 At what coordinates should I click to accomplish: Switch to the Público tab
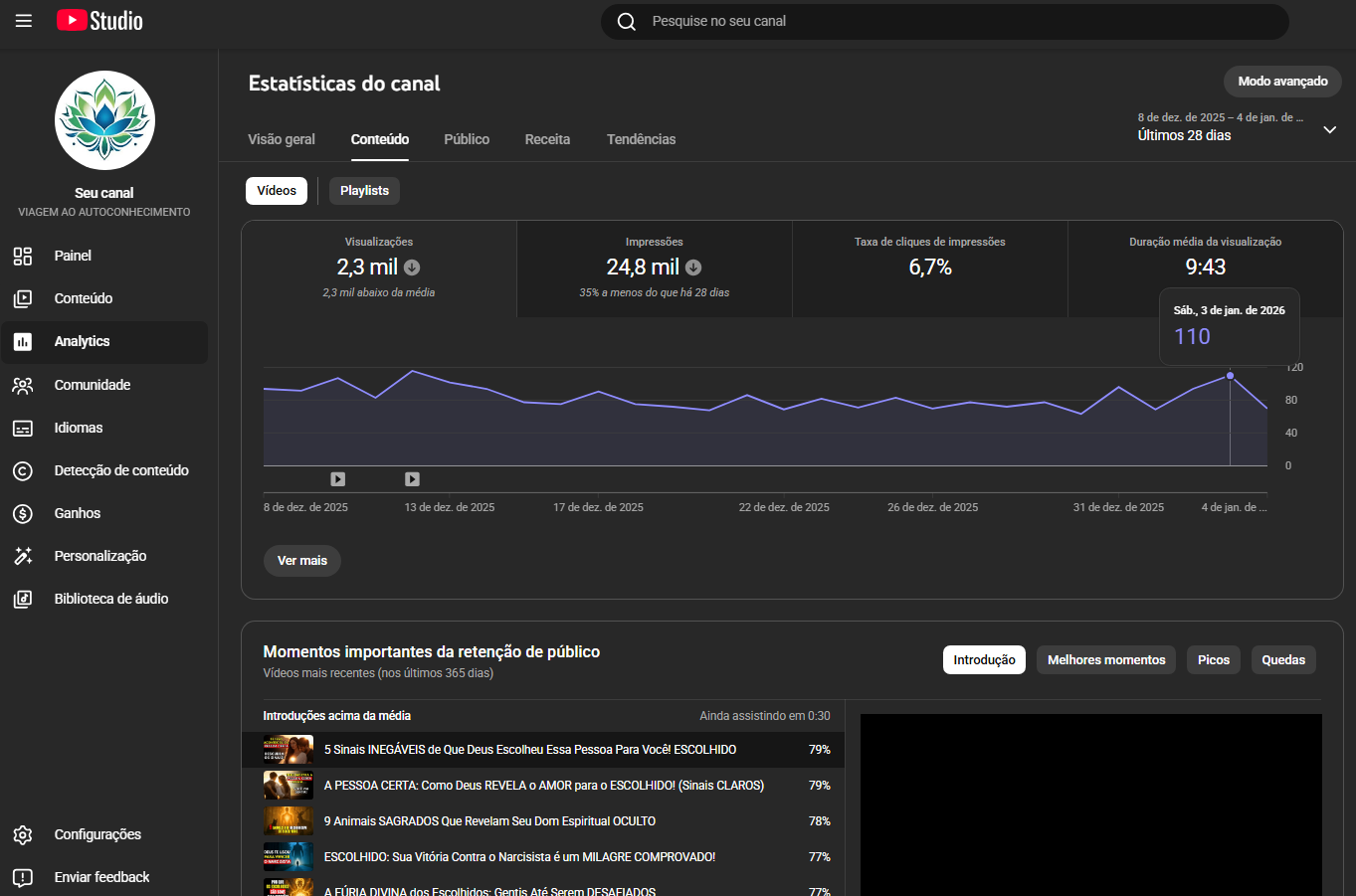pos(467,139)
